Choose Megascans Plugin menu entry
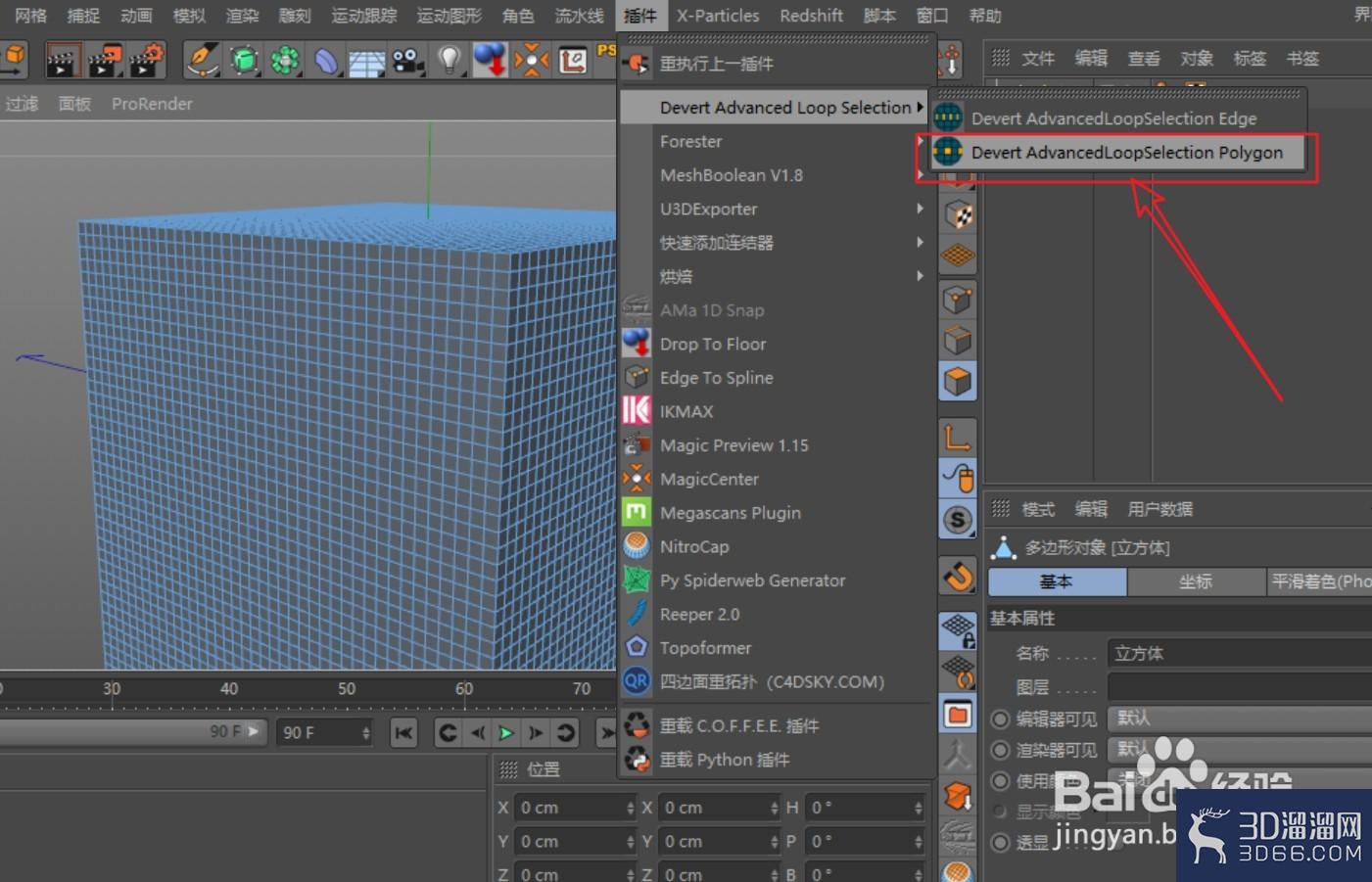1372x882 pixels. tap(775, 513)
